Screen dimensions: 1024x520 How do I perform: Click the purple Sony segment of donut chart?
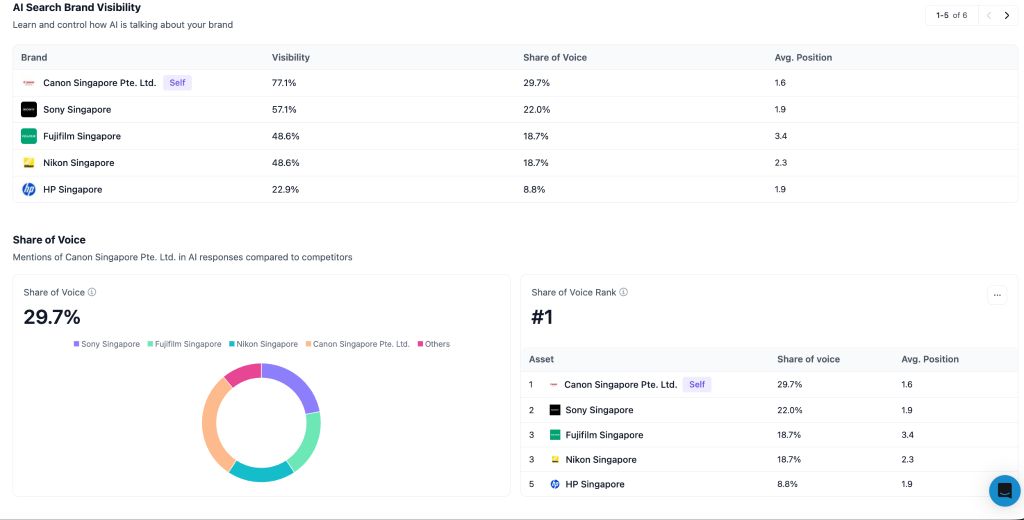pyautogui.click(x=295, y=383)
